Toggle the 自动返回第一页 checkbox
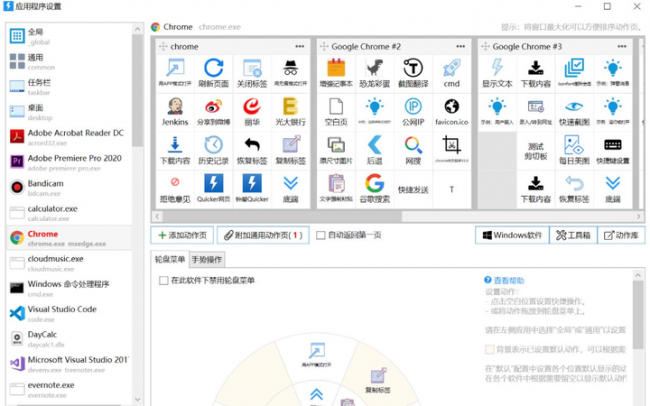The height and width of the screenshot is (406, 650). [320, 235]
